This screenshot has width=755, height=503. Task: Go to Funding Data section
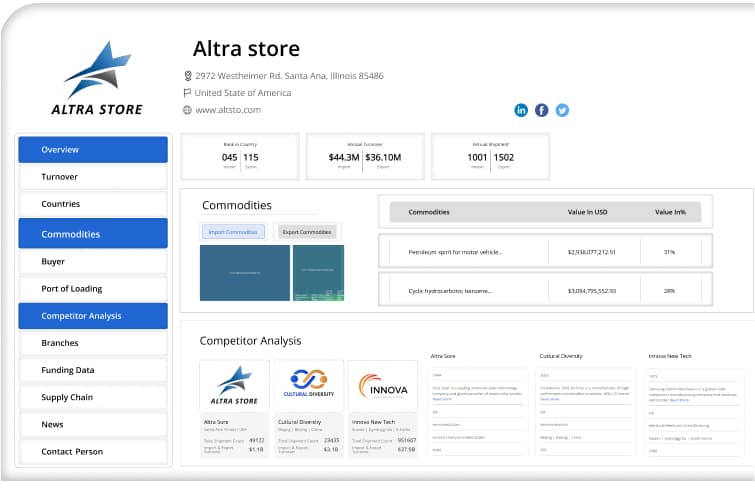93,370
